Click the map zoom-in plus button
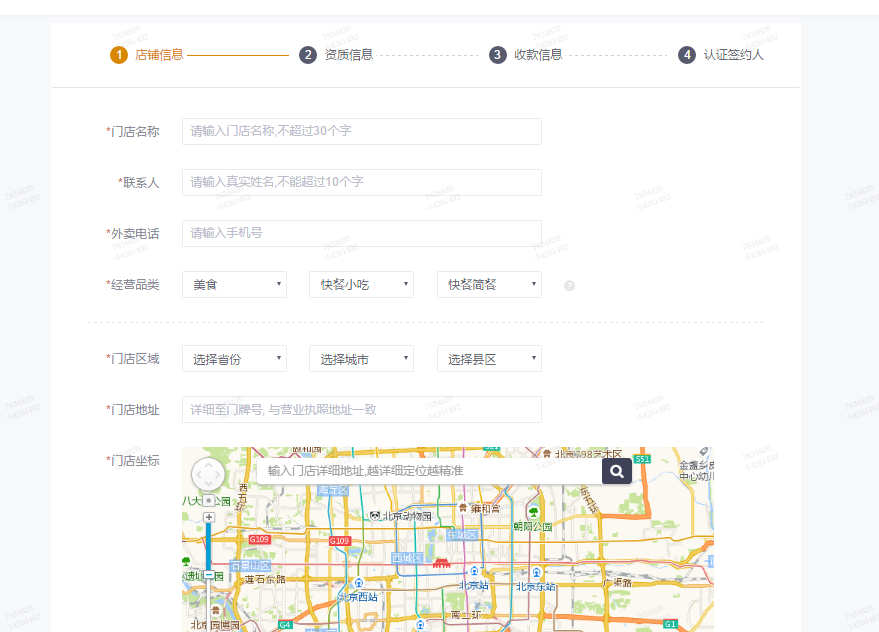This screenshot has height=632, width=879. click(208, 517)
